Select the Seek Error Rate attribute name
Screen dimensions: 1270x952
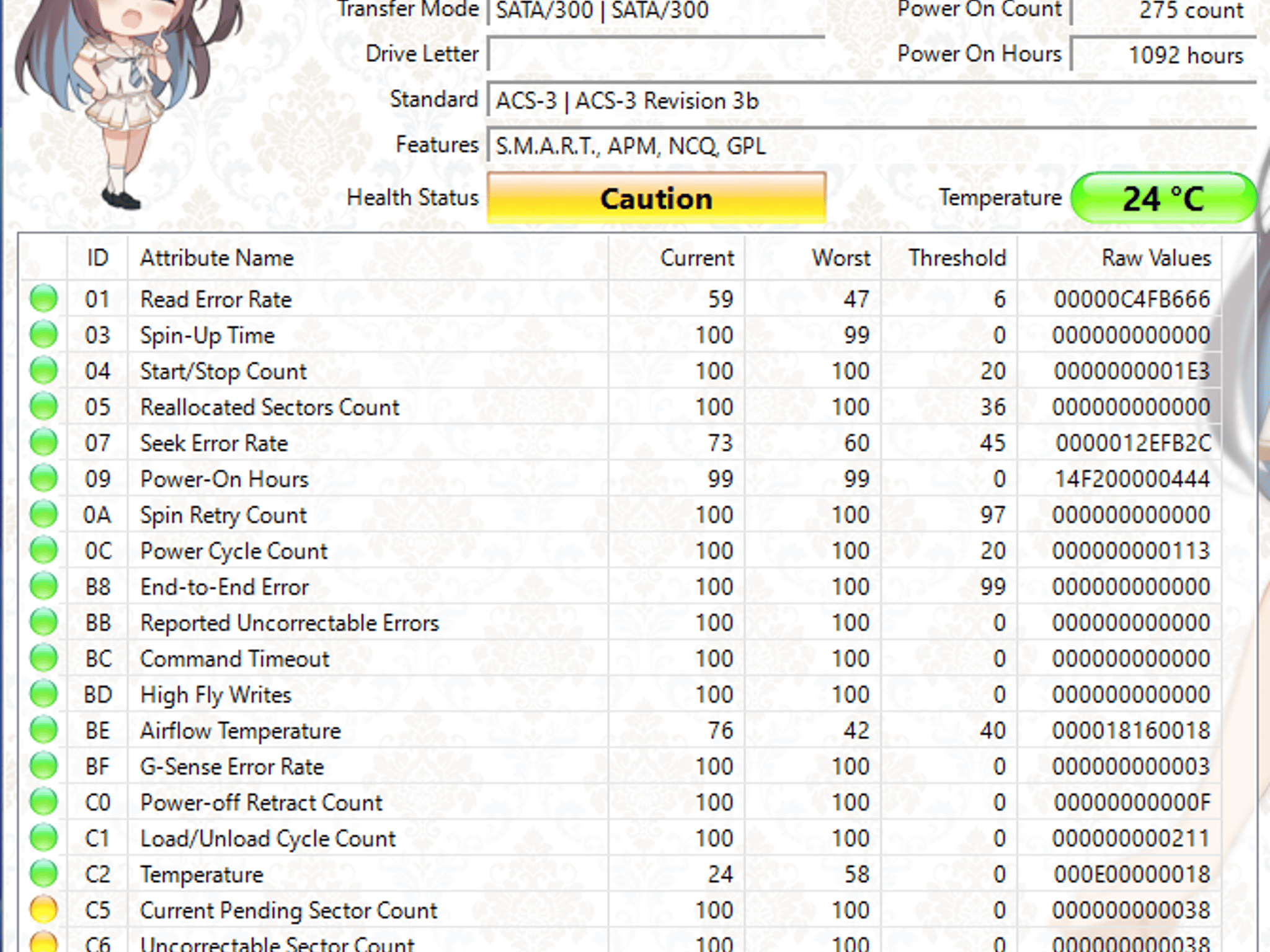214,443
